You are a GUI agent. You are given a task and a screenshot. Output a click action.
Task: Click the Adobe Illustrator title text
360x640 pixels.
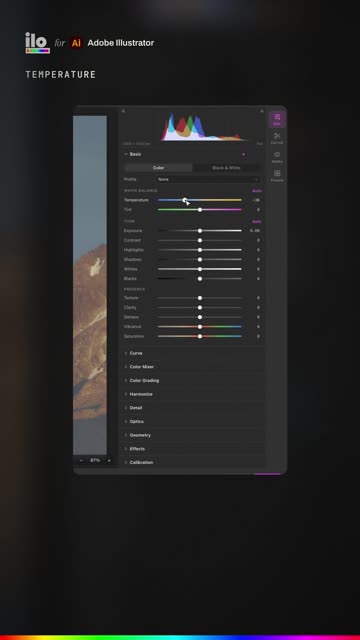(121, 43)
